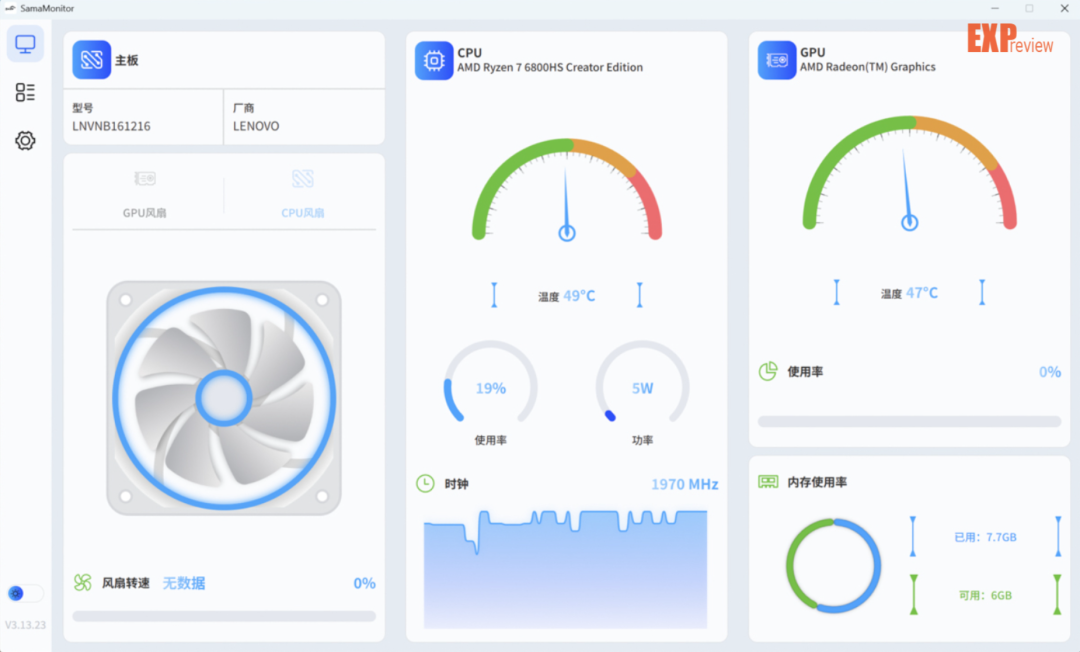Click the GPU card icon

click(777, 61)
